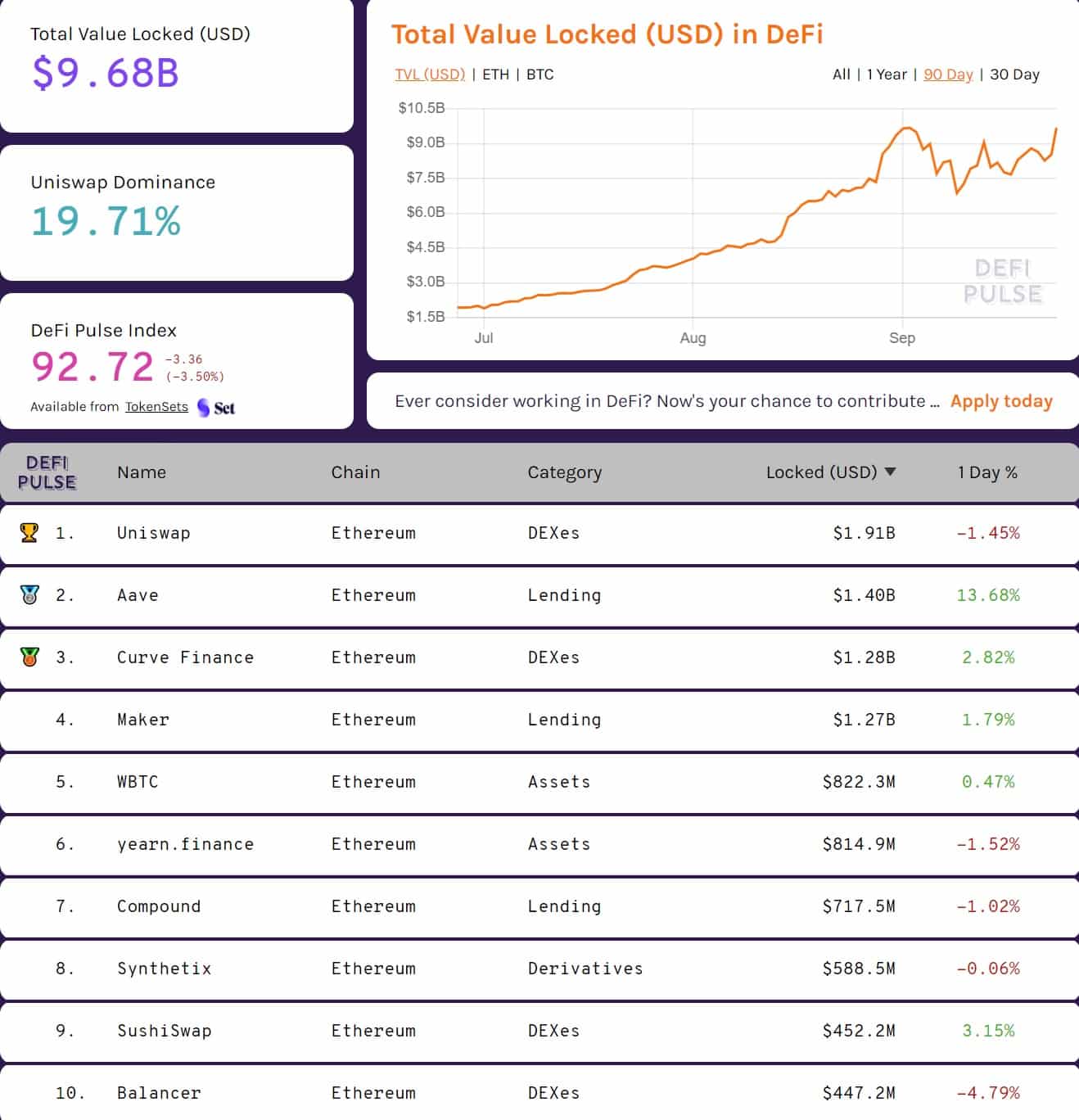Select the 30 Day chart range
Screen dimensions: 1079x1120
click(x=1014, y=75)
